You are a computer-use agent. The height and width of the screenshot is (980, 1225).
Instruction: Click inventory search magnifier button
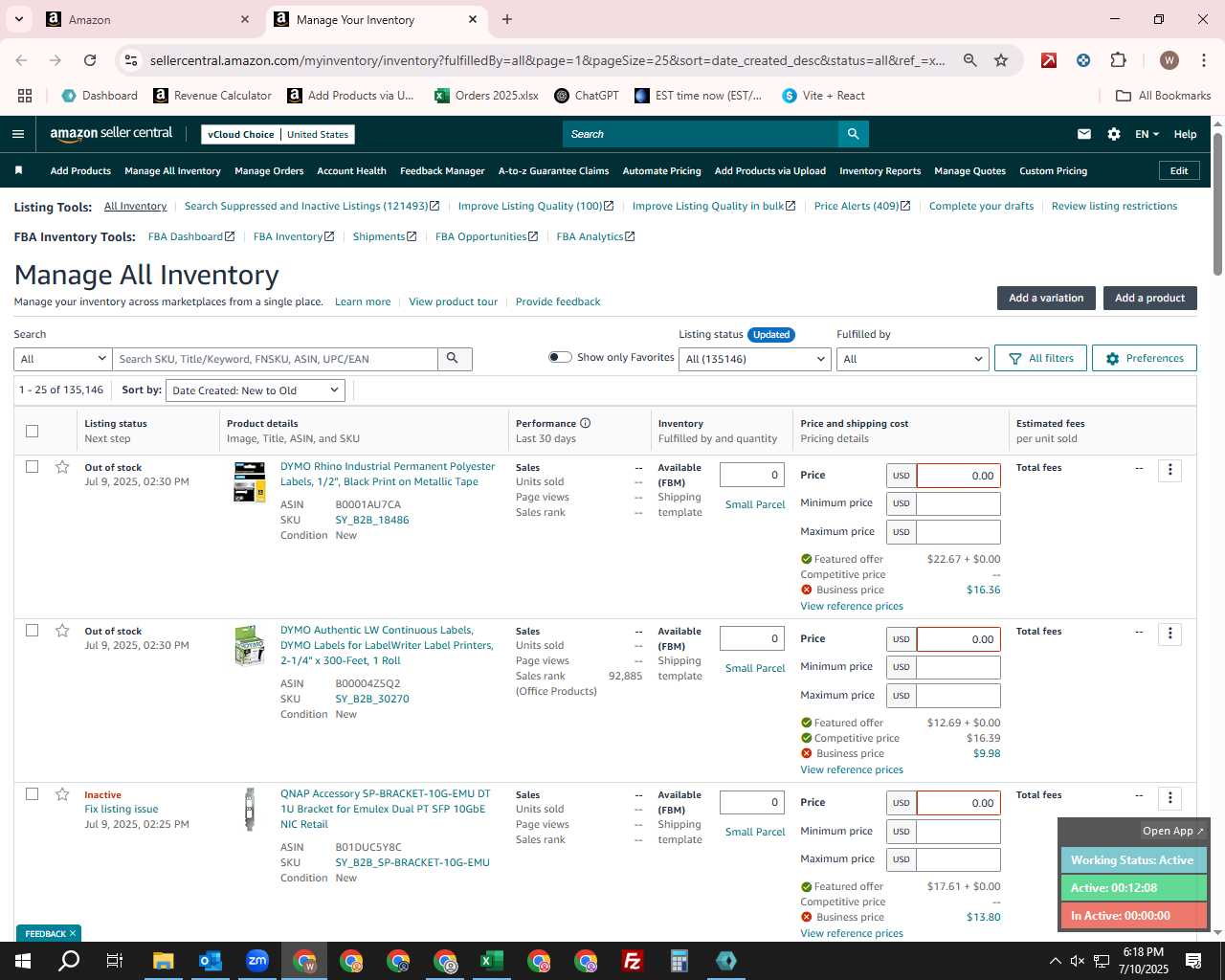coord(454,359)
